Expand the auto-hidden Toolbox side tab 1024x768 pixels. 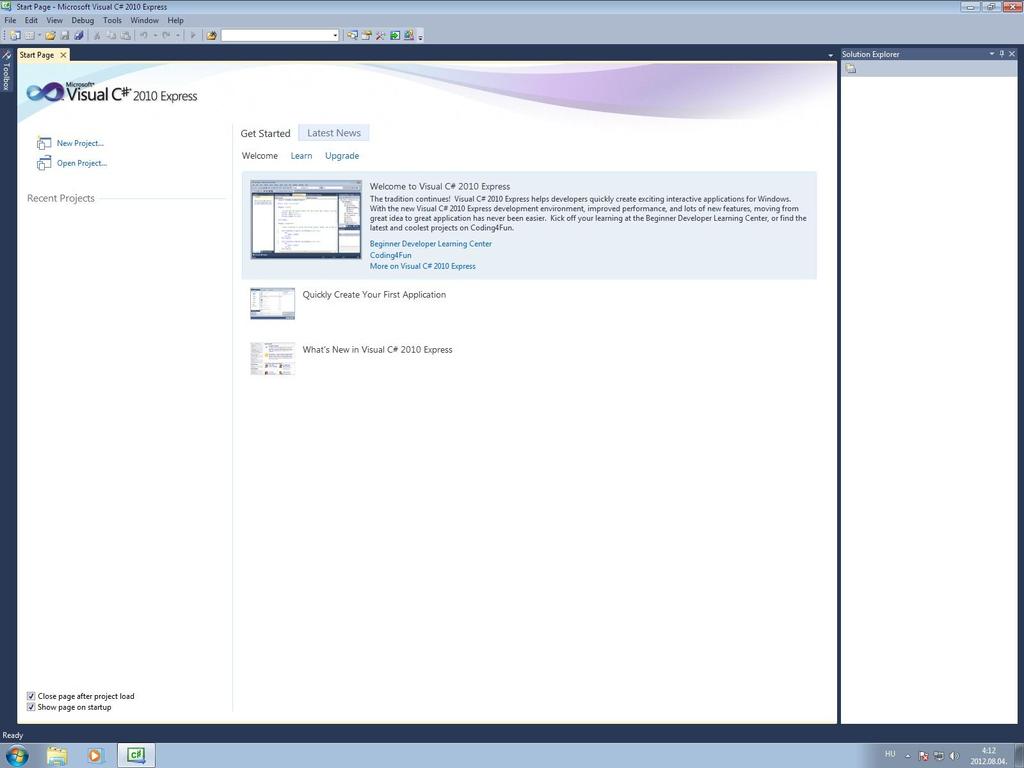7,70
